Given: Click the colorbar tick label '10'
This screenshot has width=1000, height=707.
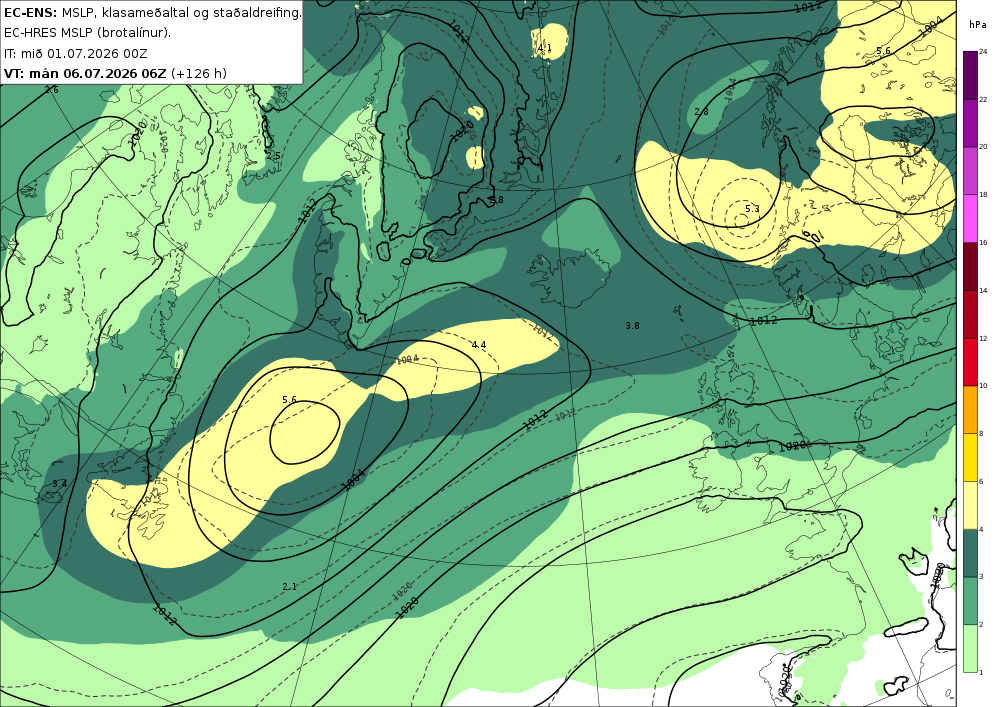Looking at the screenshot, I should (x=983, y=386).
